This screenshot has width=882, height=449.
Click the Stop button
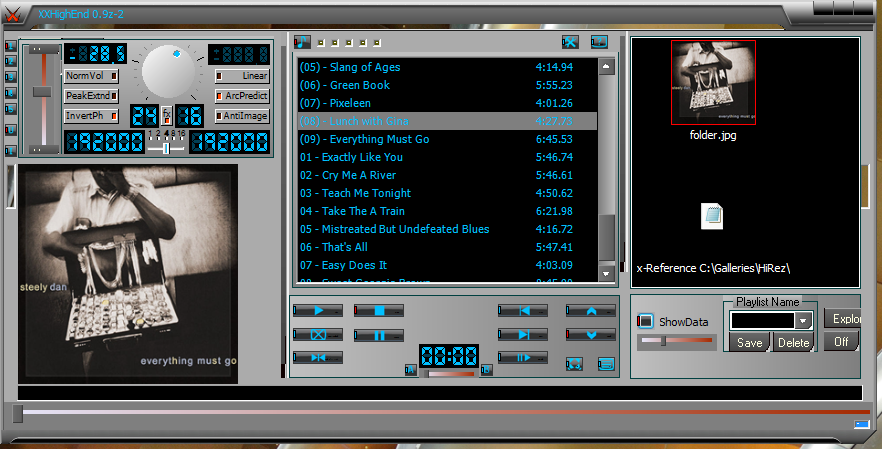point(379,311)
